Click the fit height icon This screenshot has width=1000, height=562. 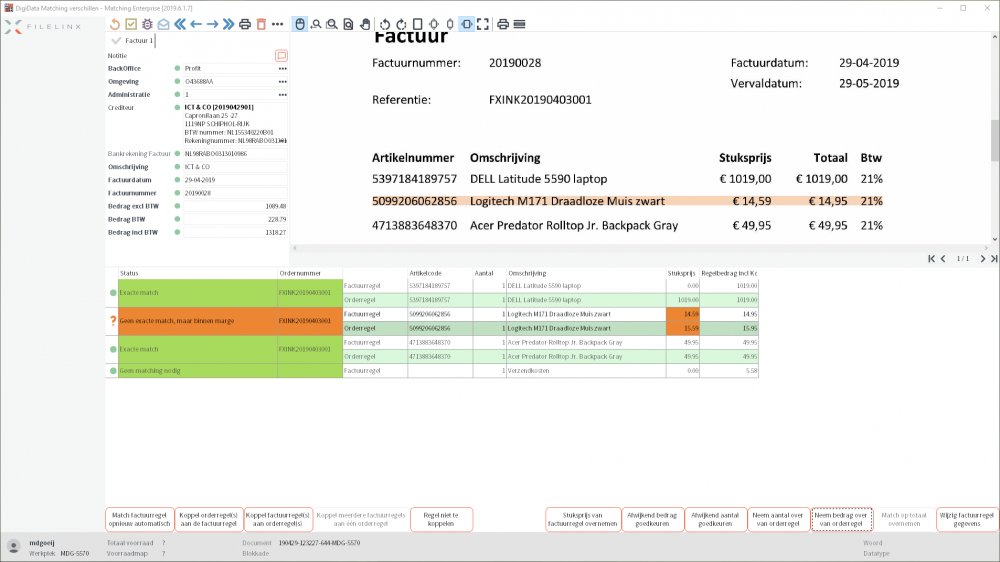pyautogui.click(x=450, y=24)
